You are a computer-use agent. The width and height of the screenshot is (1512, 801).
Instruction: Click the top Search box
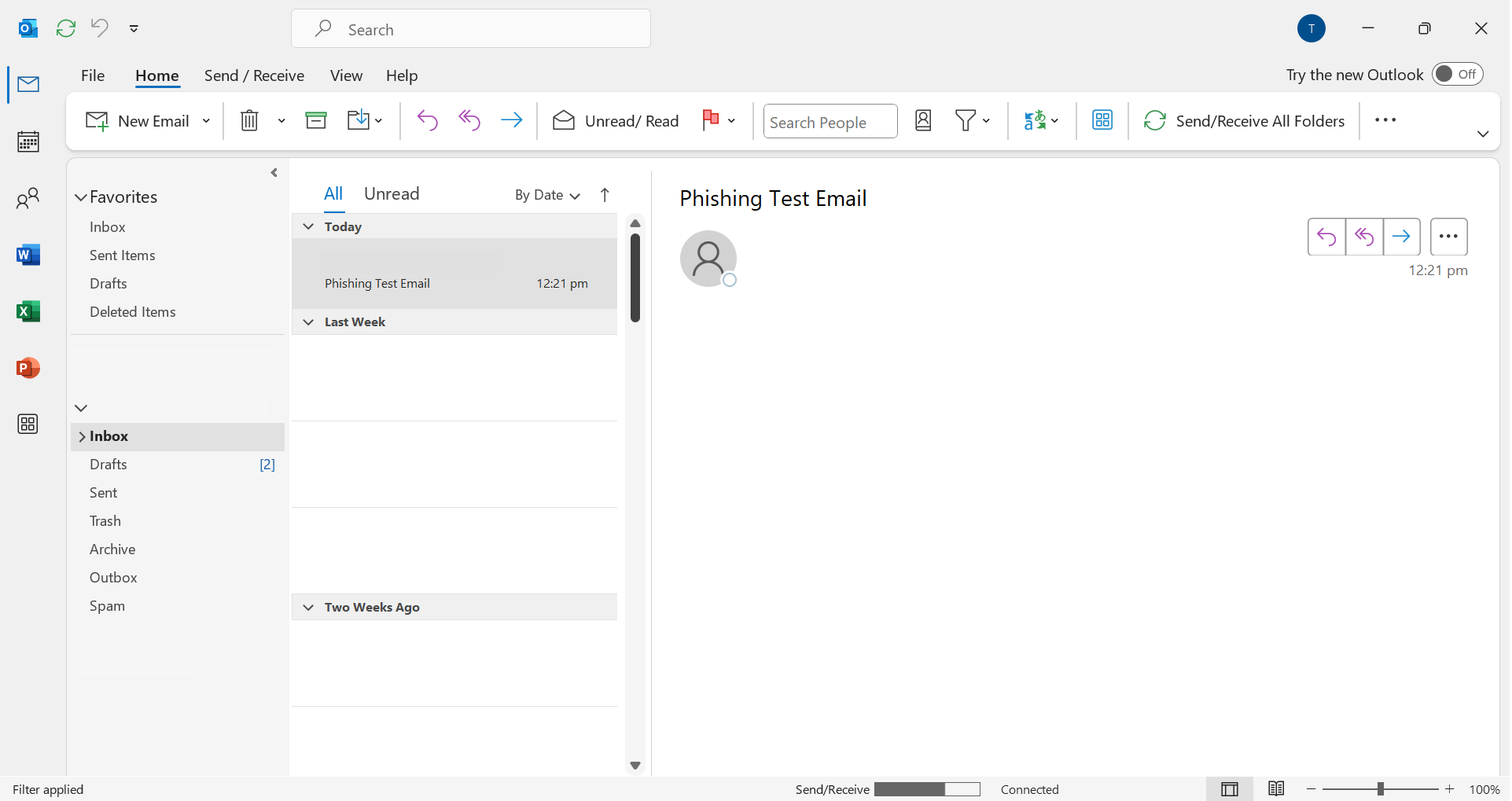[471, 29]
